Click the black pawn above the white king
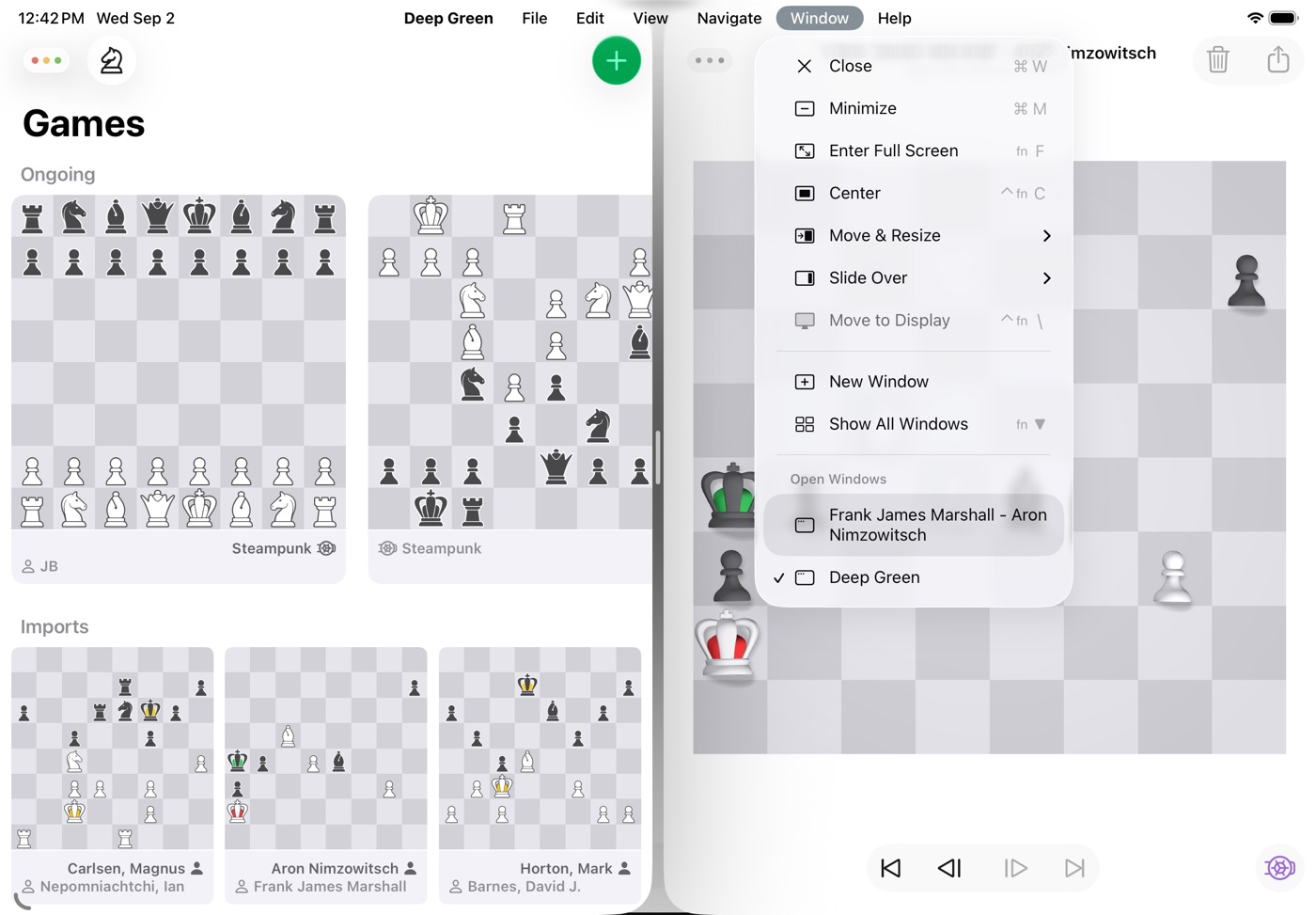1316x915 pixels. 730,576
